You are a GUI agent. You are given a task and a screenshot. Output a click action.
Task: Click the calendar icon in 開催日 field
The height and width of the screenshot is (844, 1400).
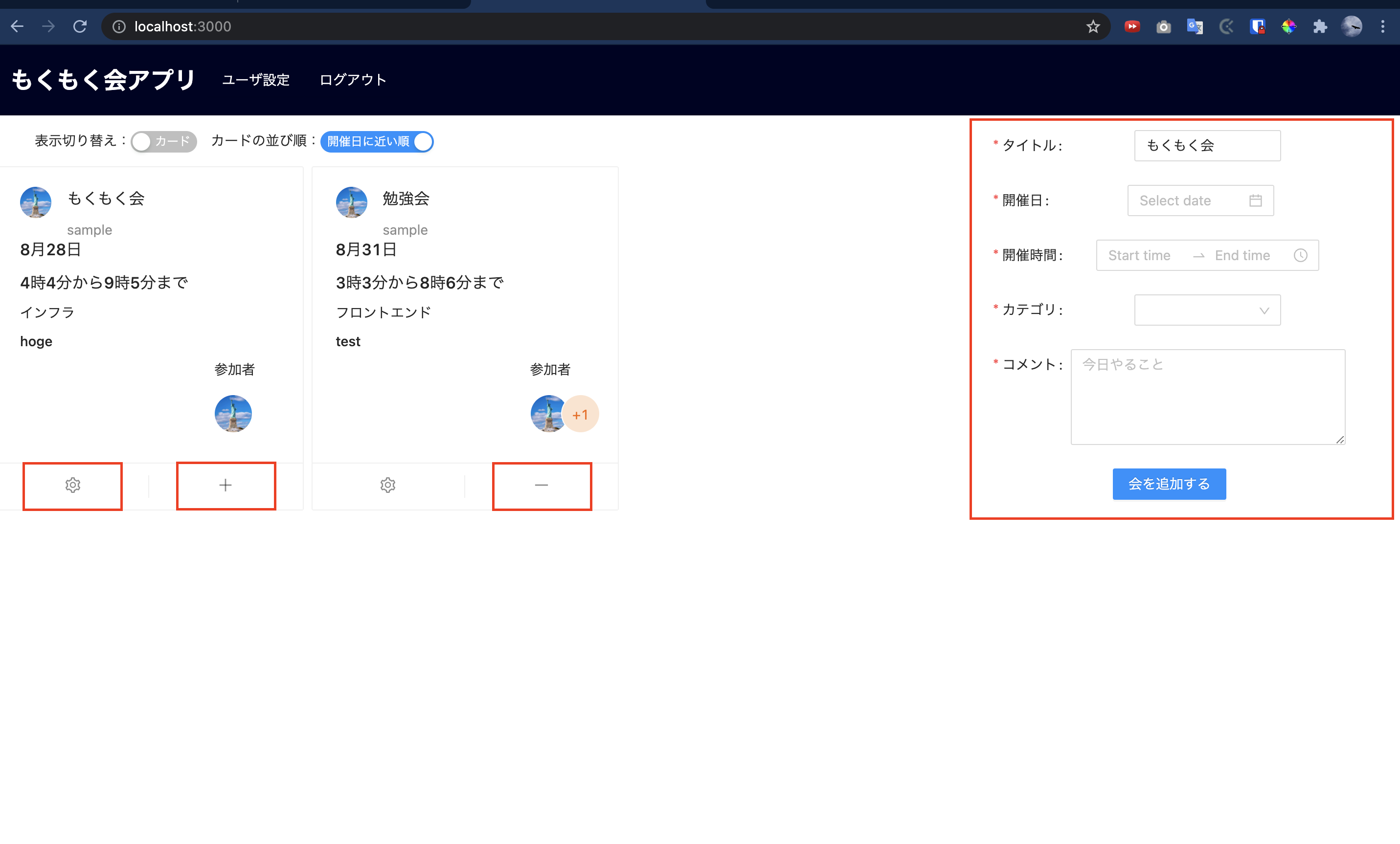point(1256,200)
